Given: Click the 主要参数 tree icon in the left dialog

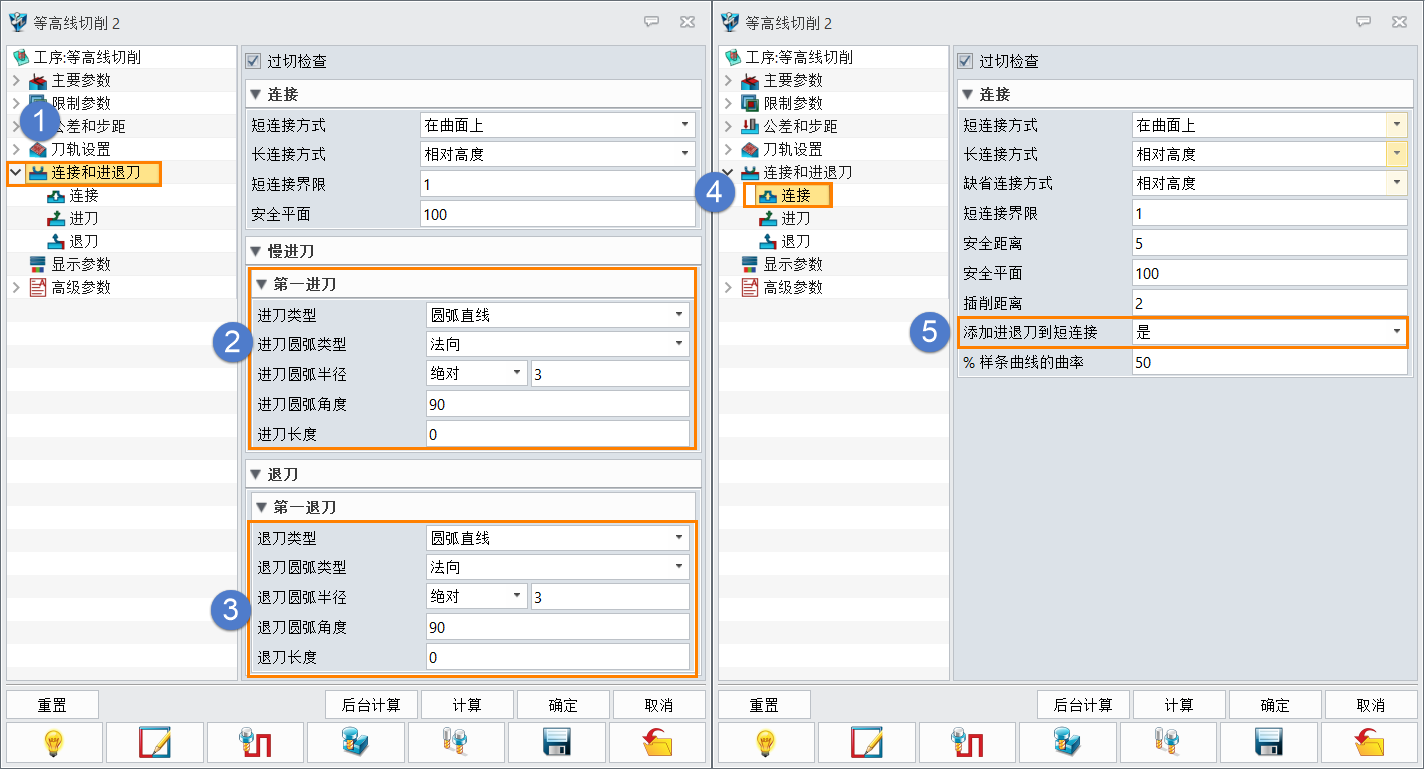Looking at the screenshot, I should (39, 80).
